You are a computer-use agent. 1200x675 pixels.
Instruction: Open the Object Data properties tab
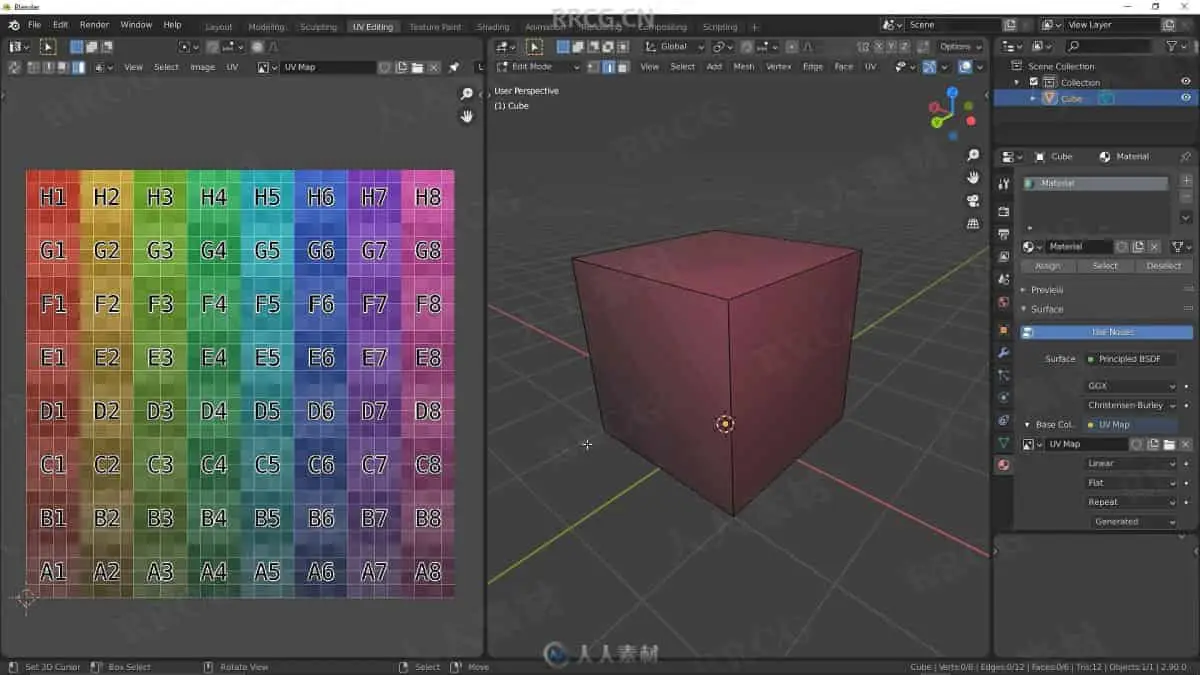(1004, 442)
